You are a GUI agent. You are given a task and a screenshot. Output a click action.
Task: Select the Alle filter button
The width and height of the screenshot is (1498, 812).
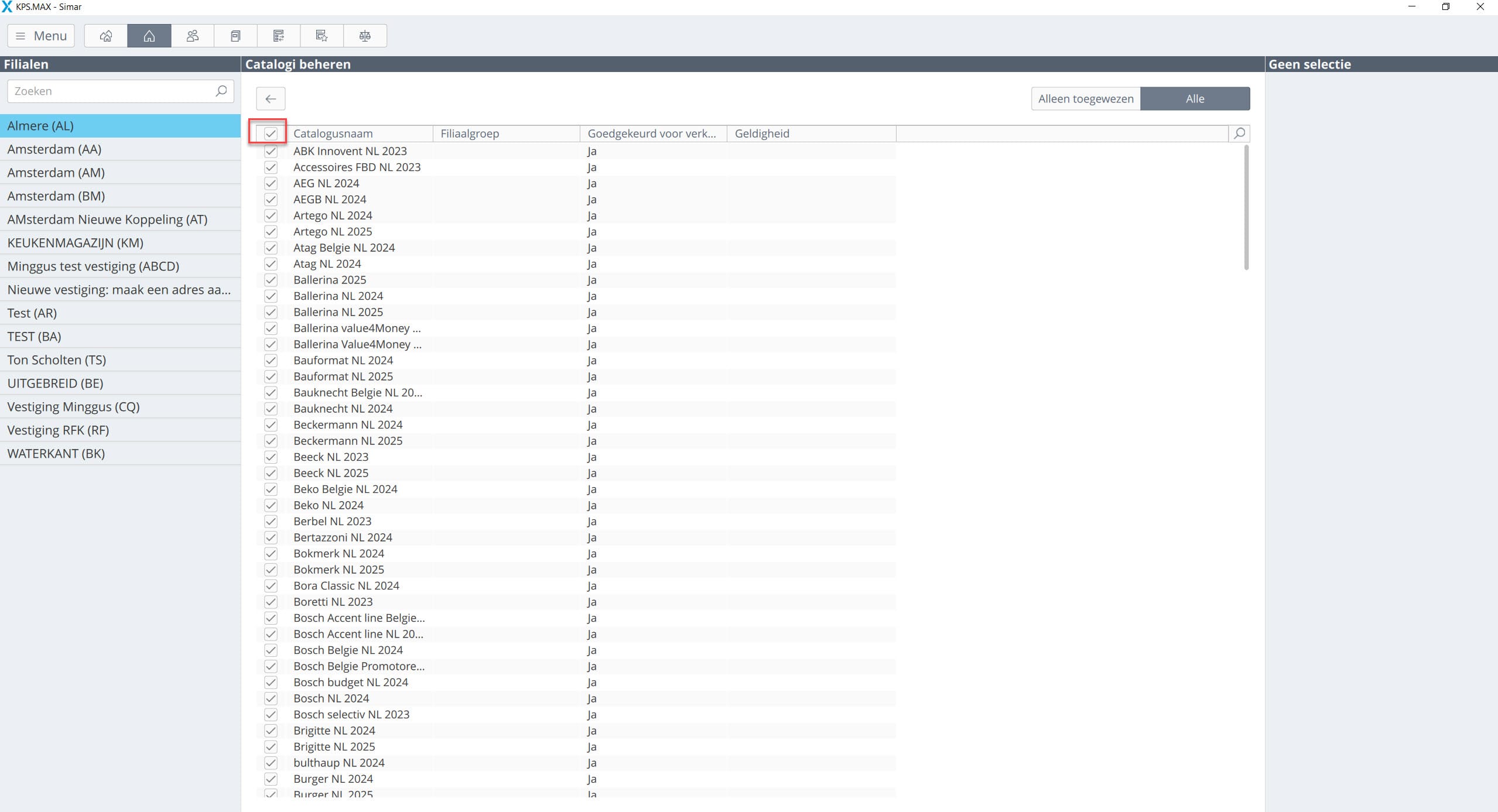pyautogui.click(x=1195, y=98)
